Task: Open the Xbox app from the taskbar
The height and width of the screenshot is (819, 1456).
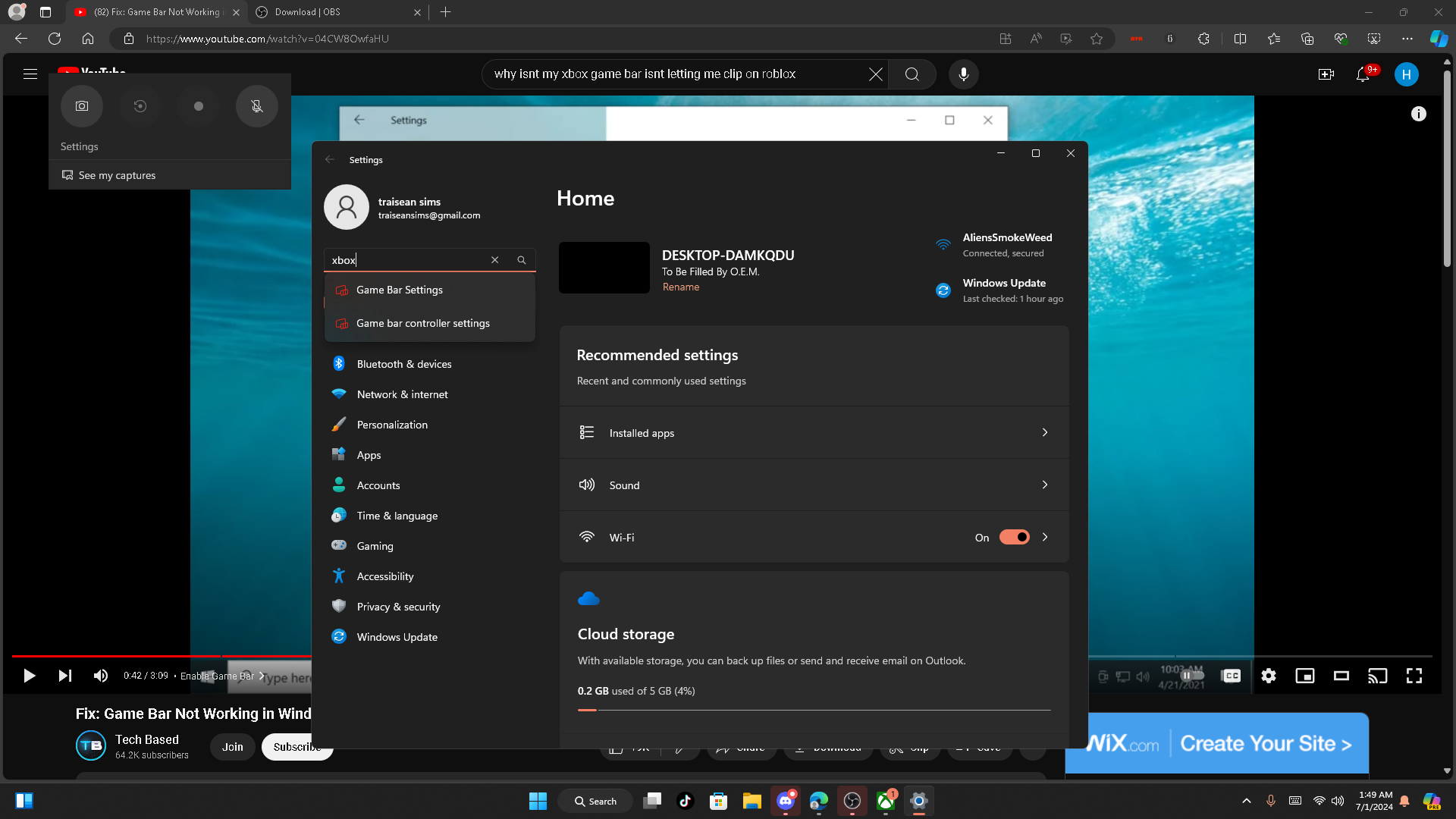Action: 886,801
